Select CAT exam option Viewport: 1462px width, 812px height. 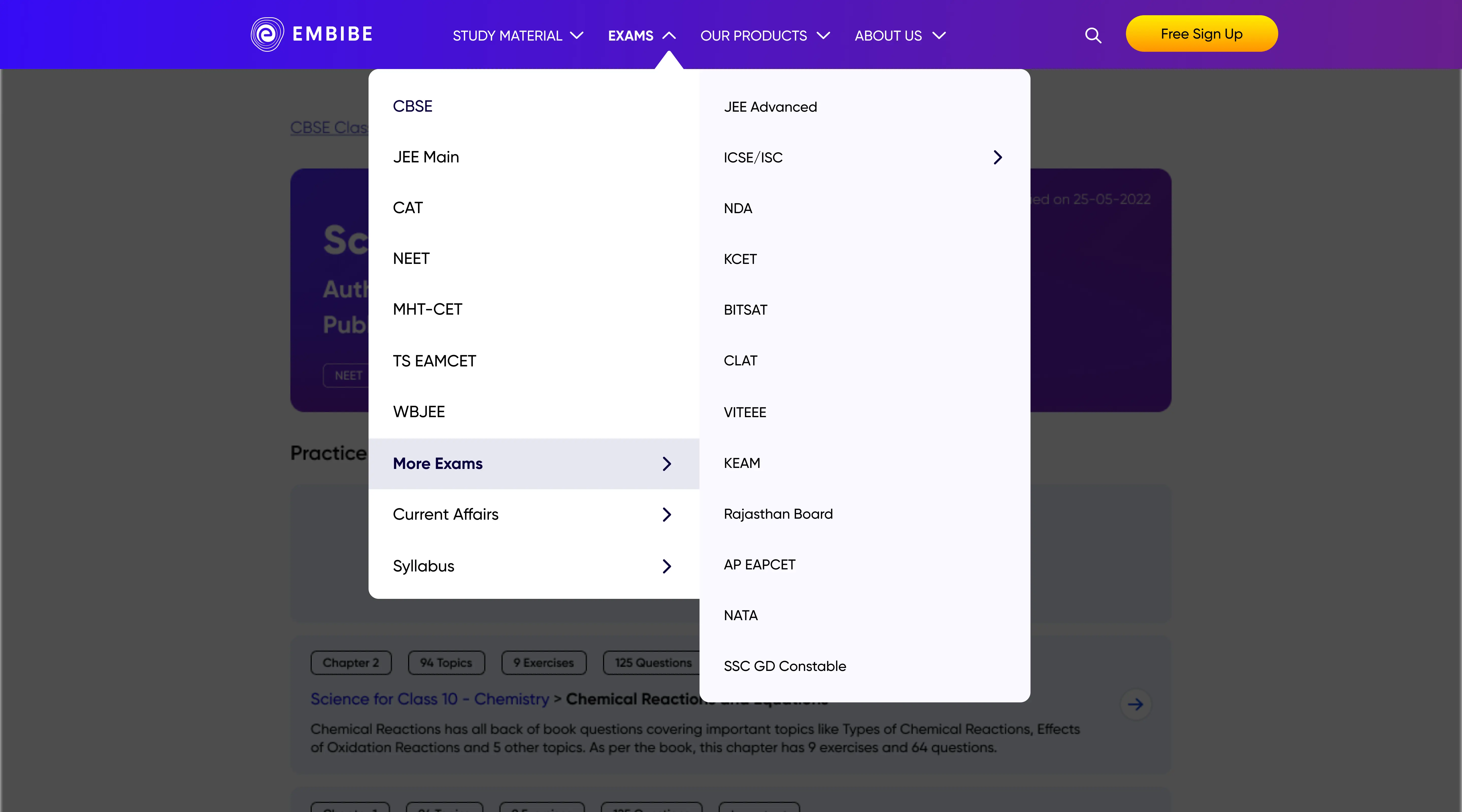pos(407,208)
